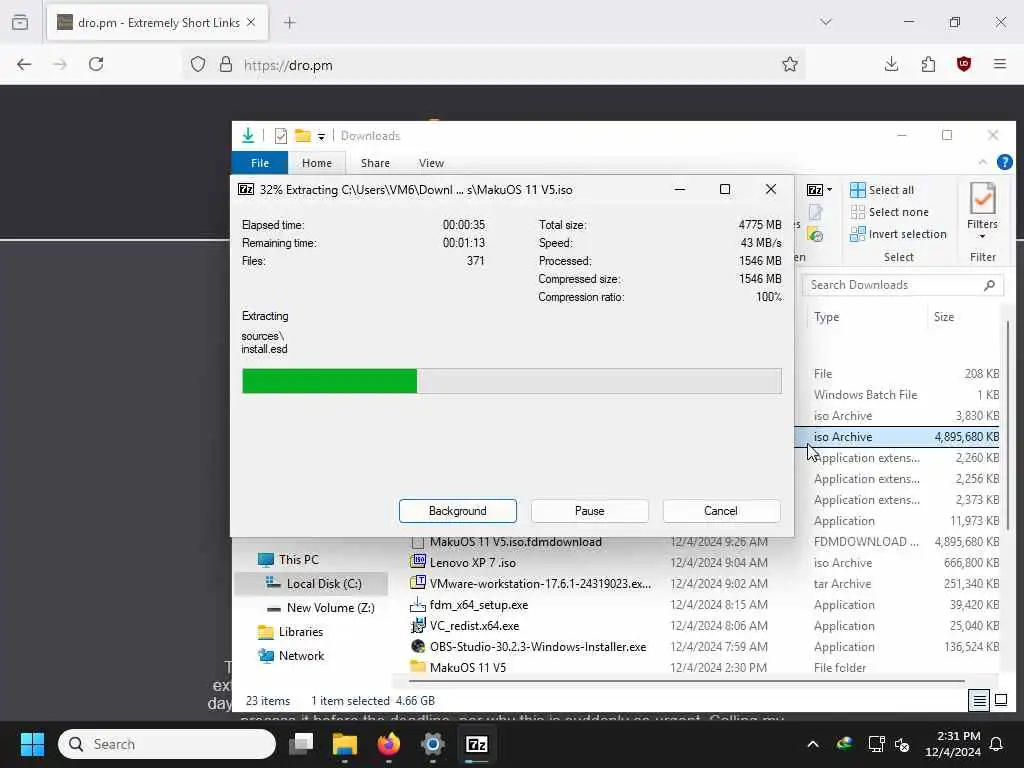
Task: List all tabs dropdown arrow
Action: pos(826,22)
